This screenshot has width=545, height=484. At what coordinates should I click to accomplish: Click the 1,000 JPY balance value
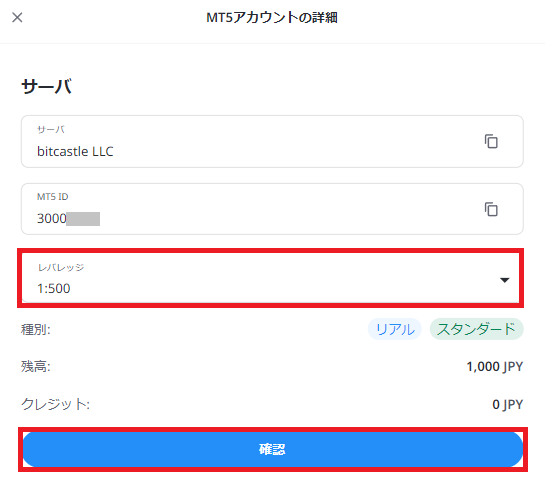(x=494, y=366)
